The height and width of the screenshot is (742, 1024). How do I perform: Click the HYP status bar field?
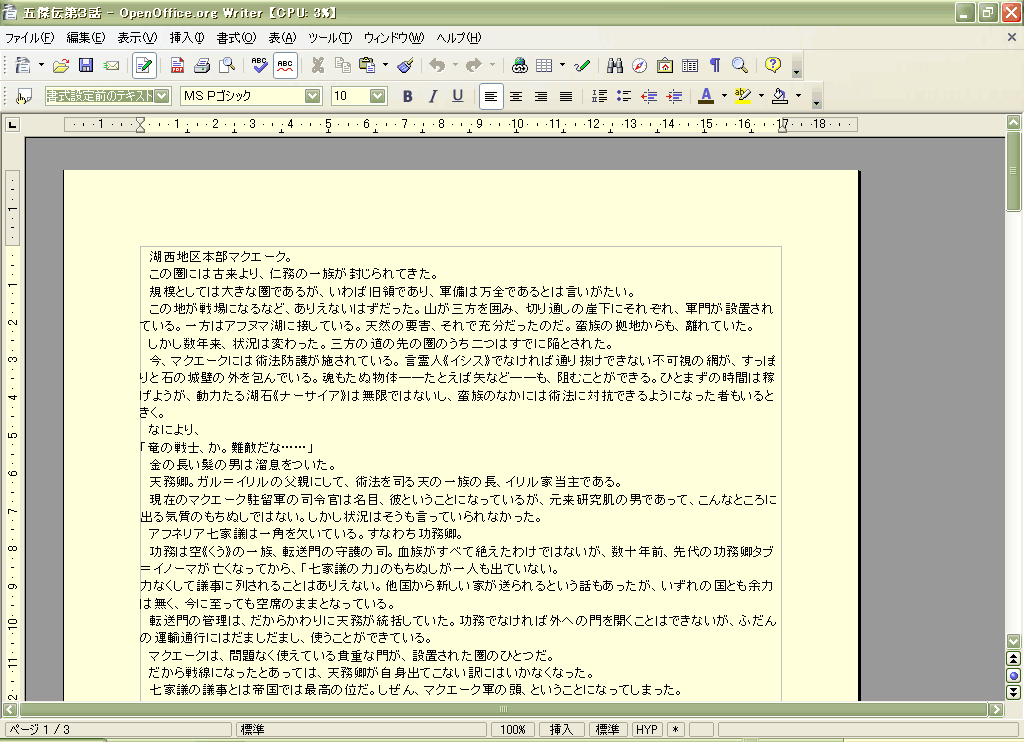point(647,730)
